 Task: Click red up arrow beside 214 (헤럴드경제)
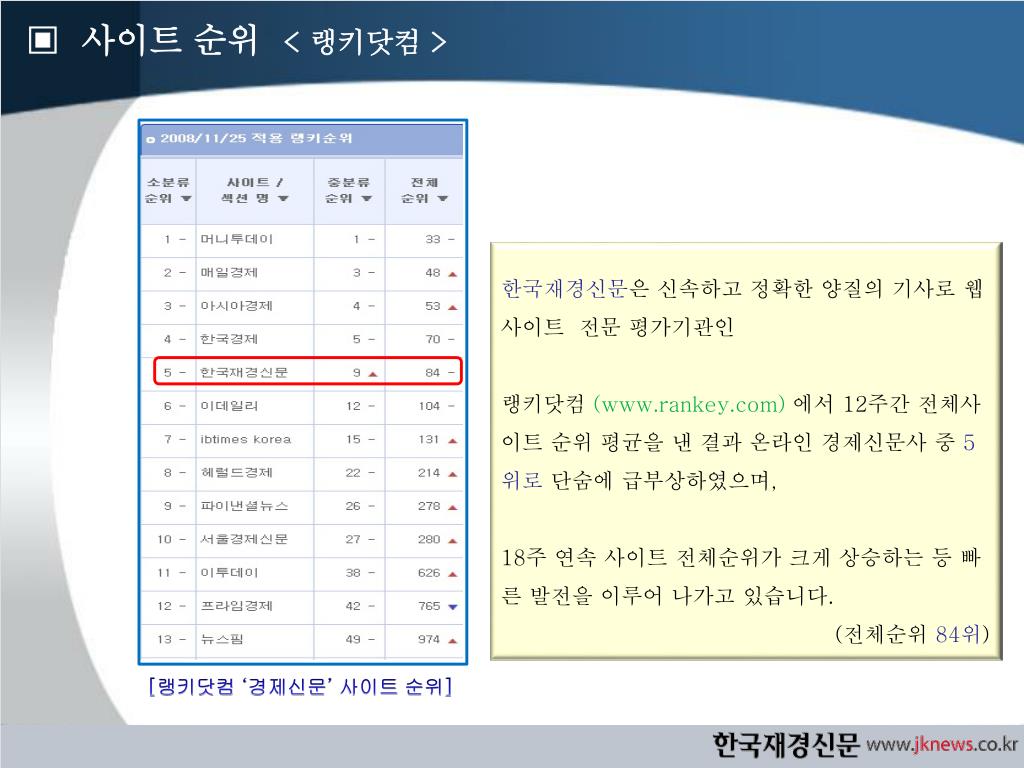pyautogui.click(x=453, y=474)
